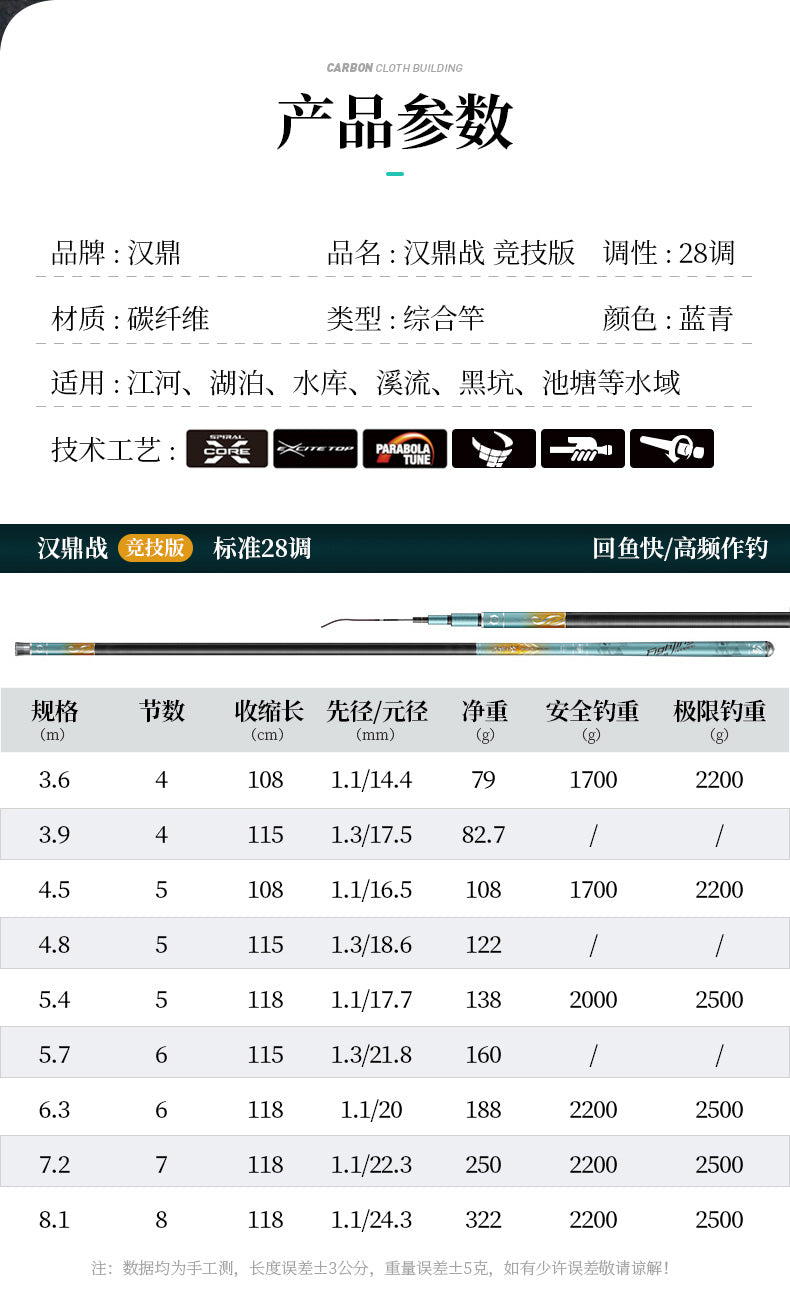Image resolution: width=790 pixels, height=1290 pixels.
Task: Click the last technology icon in the row
Action: (671, 449)
